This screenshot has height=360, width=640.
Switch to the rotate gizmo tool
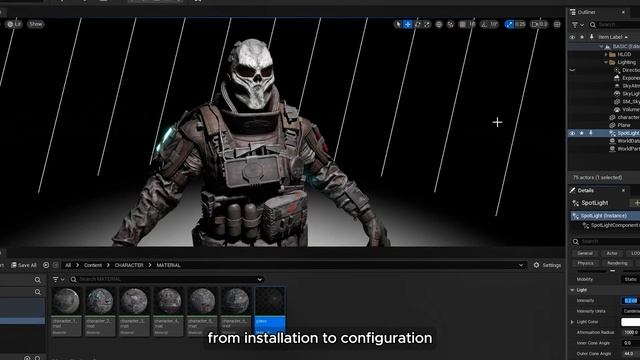tap(417, 24)
